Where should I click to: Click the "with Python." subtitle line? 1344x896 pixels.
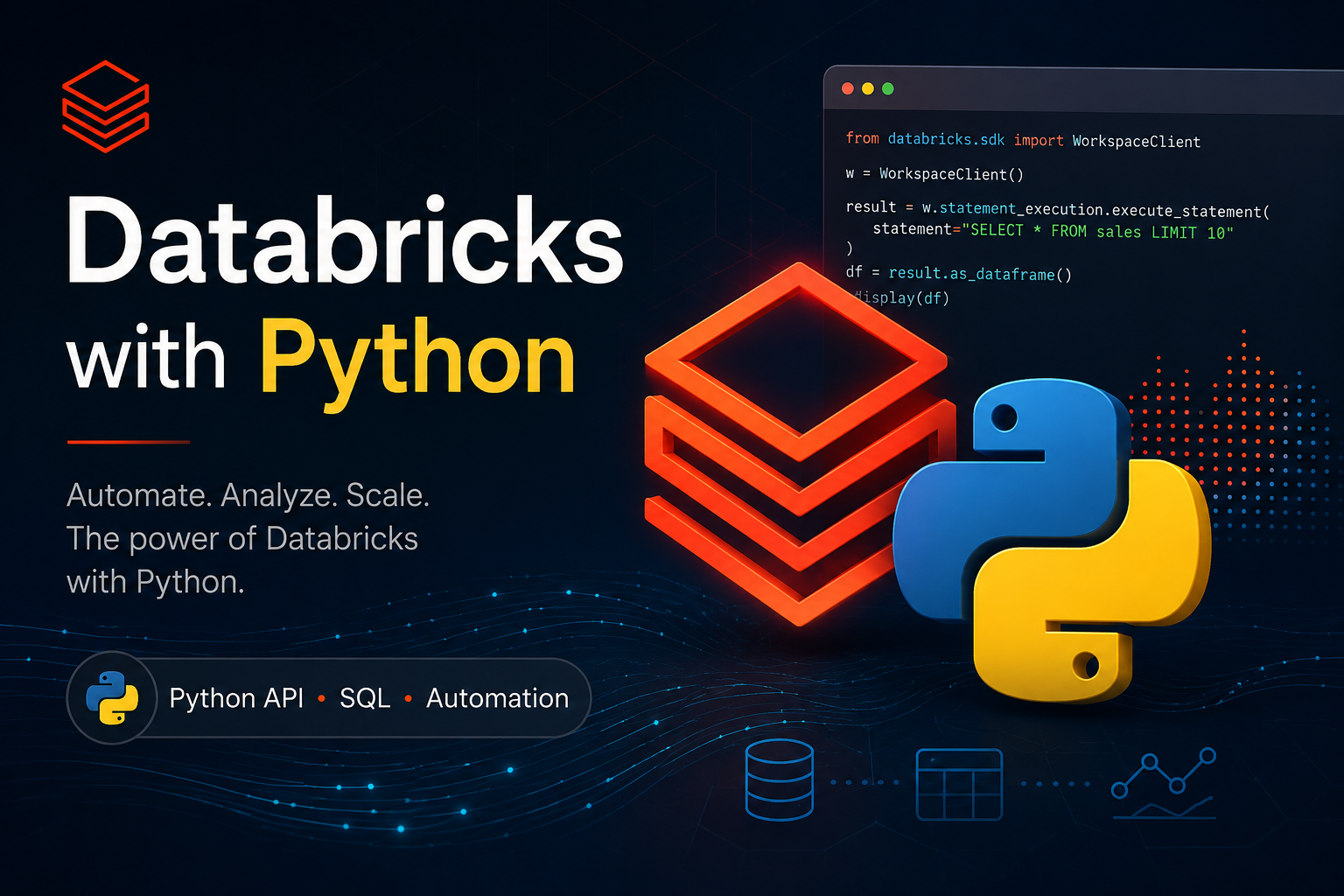[155, 582]
